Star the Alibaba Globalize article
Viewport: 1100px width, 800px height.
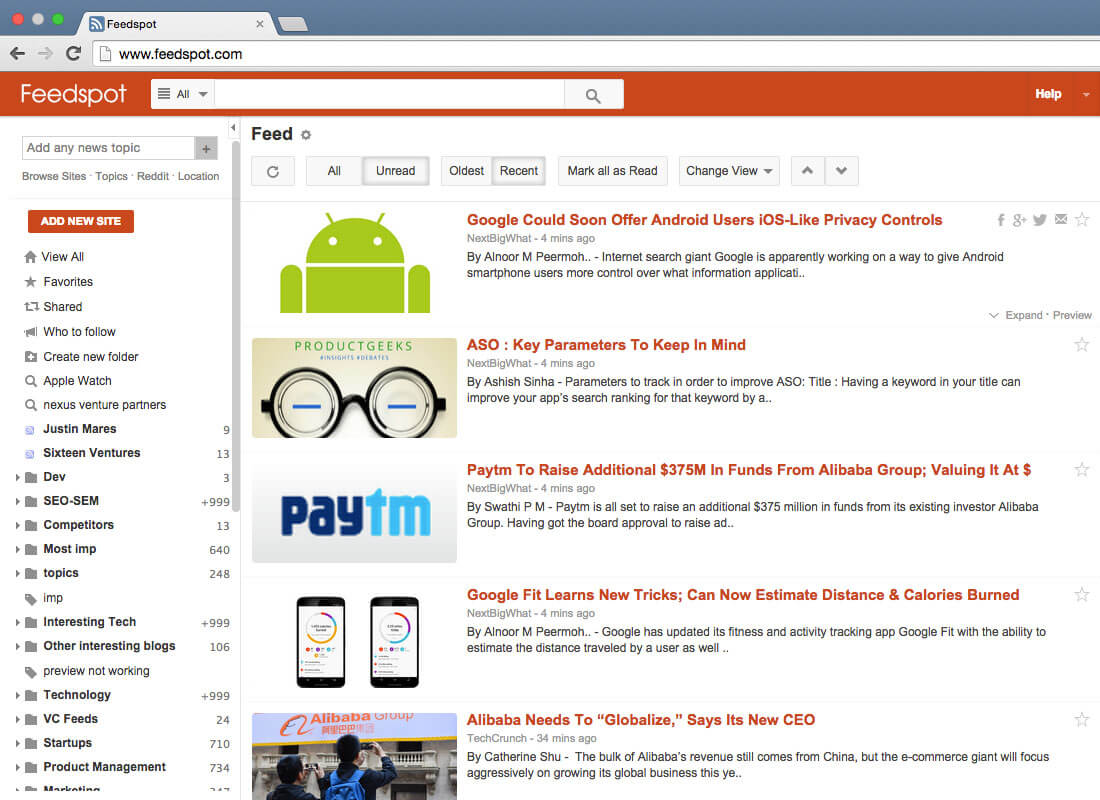point(1082,719)
